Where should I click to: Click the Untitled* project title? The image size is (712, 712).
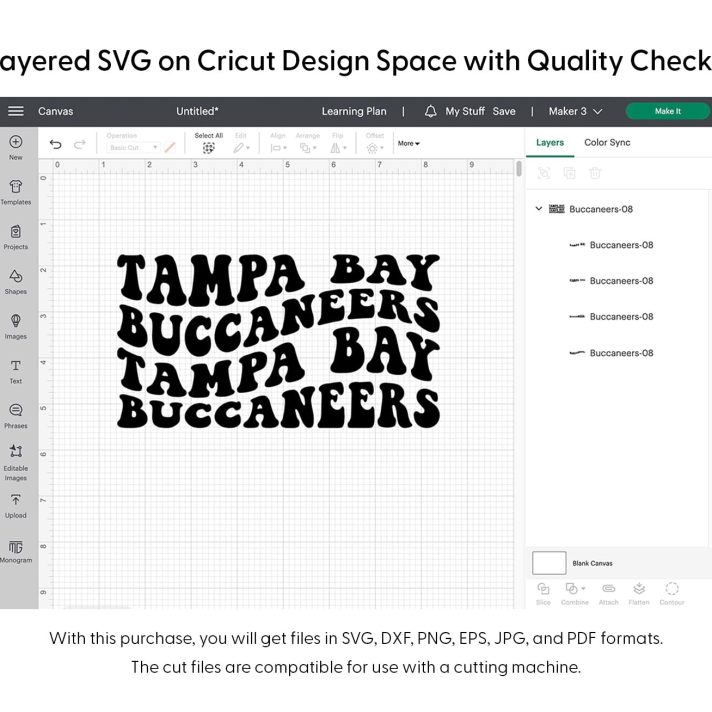click(x=197, y=111)
